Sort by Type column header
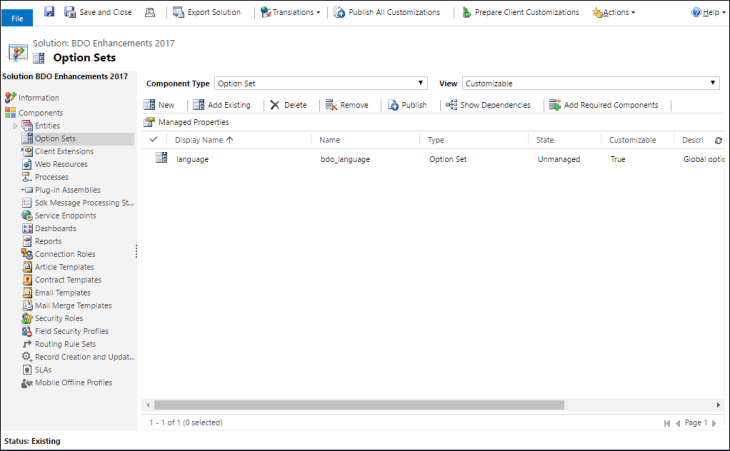This screenshot has width=730, height=451. click(x=436, y=140)
